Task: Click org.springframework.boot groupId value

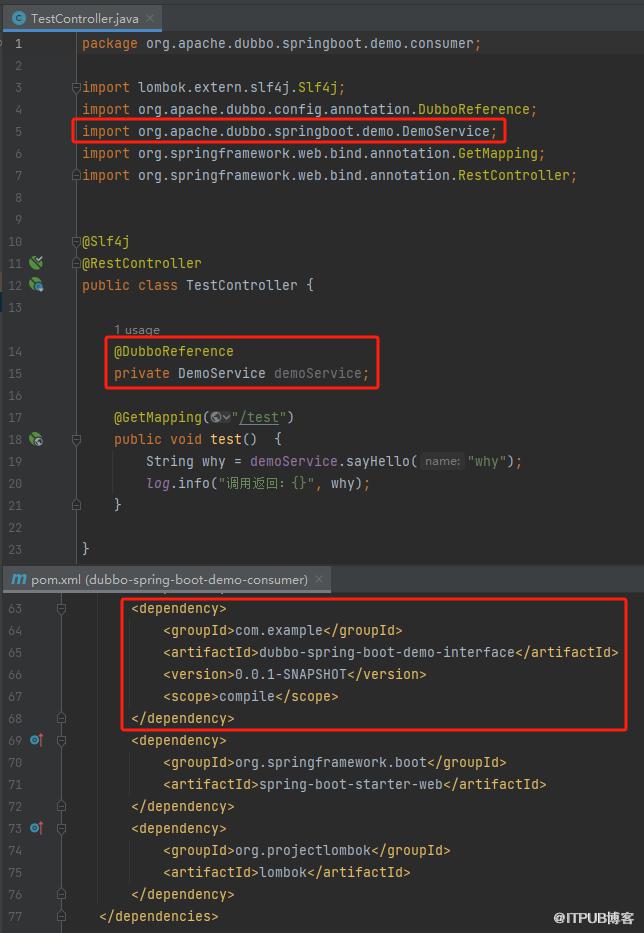Action: pyautogui.click(x=331, y=762)
